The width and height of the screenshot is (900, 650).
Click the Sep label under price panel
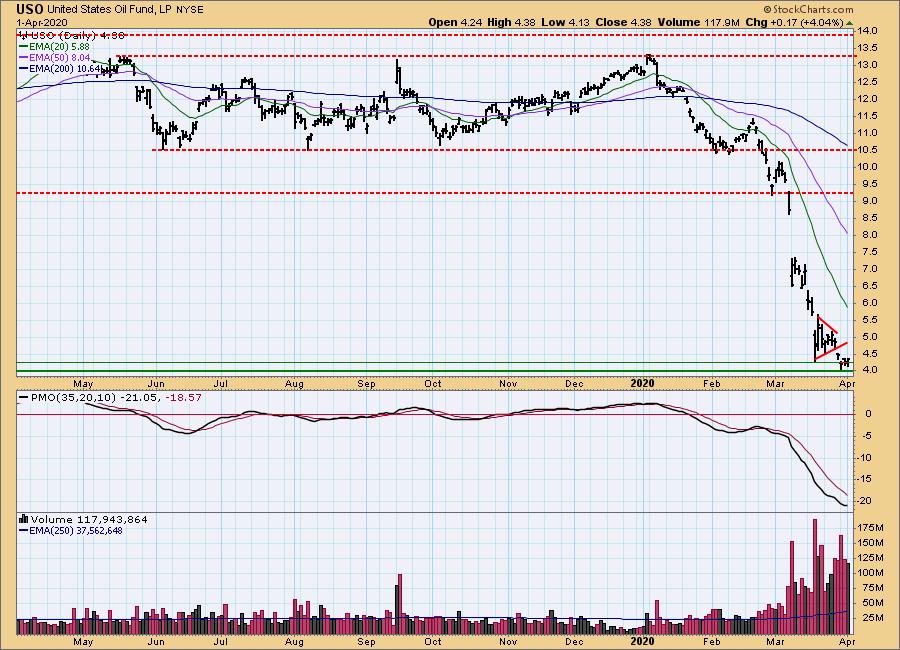366,384
